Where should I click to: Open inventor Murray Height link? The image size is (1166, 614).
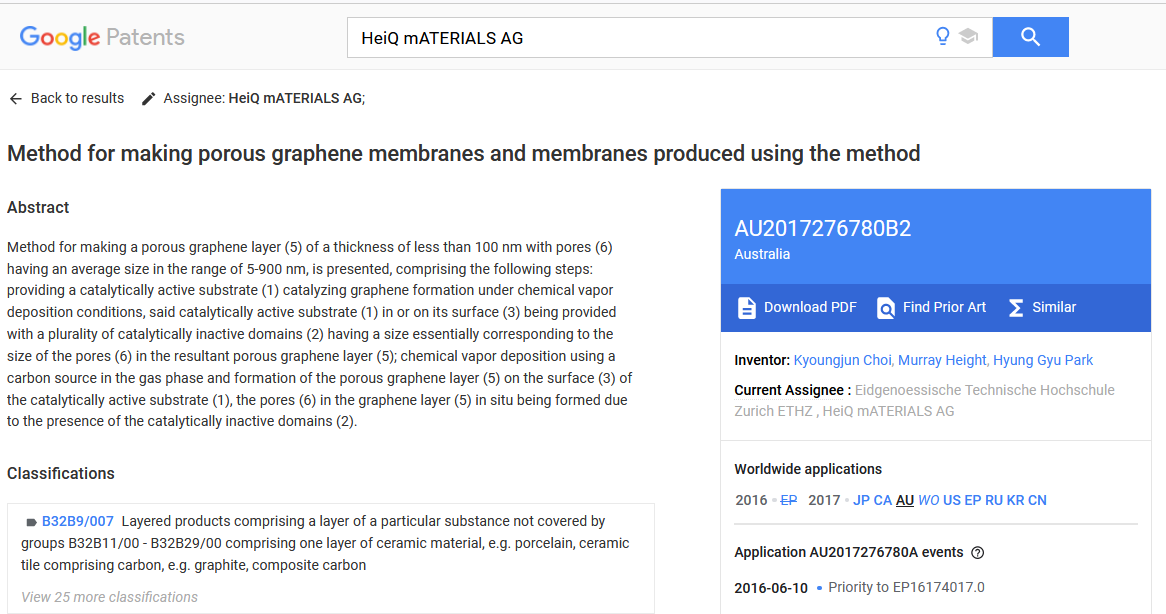(942, 360)
